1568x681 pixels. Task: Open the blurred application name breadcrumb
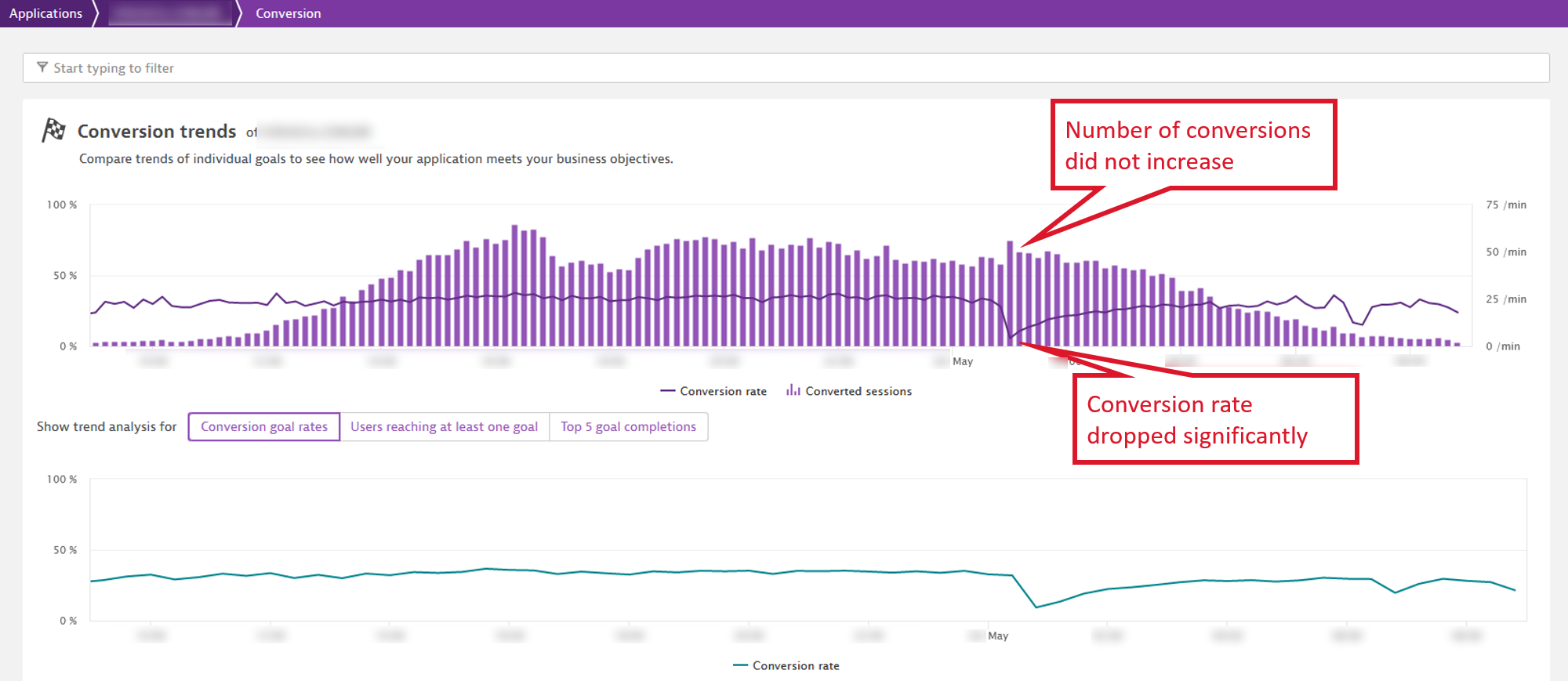pos(169,13)
